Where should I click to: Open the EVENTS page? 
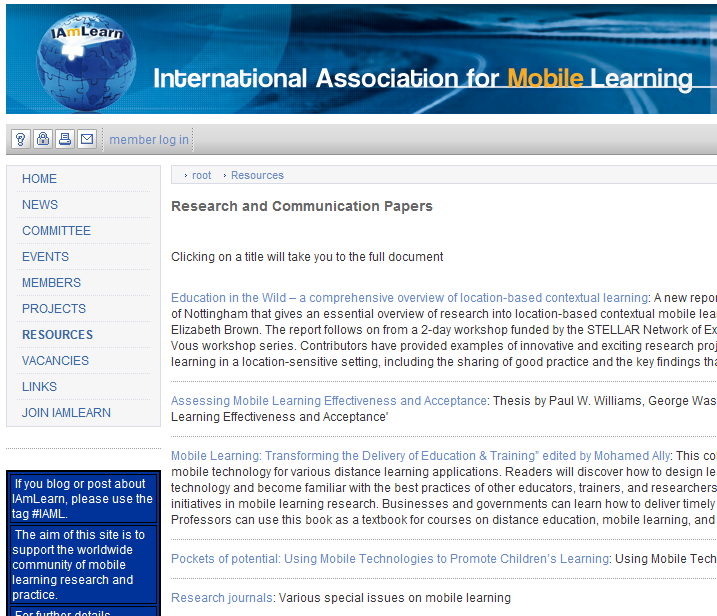tap(45, 257)
